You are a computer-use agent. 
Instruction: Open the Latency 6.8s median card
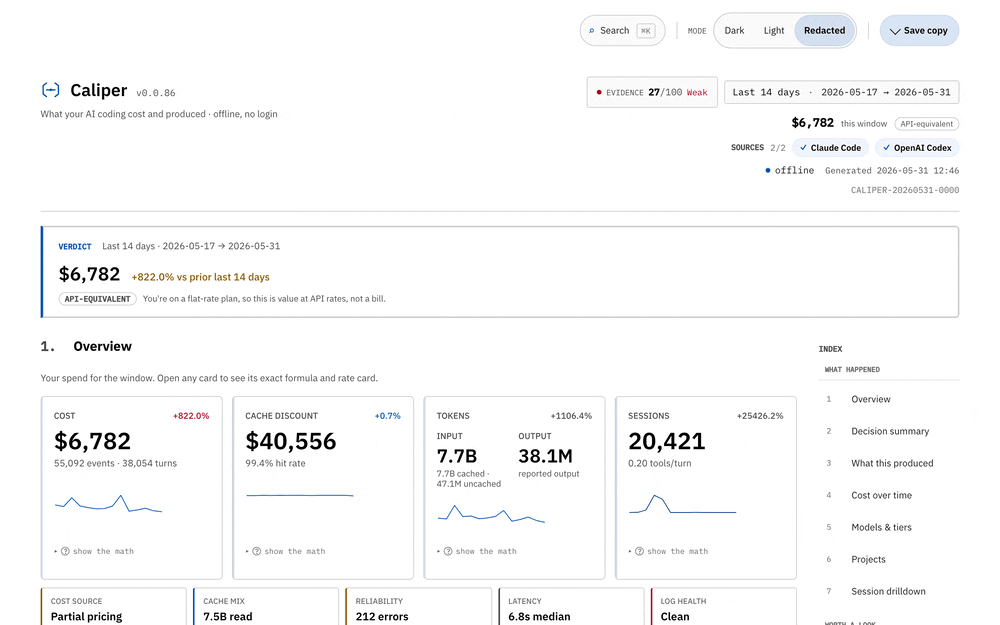tap(571, 607)
